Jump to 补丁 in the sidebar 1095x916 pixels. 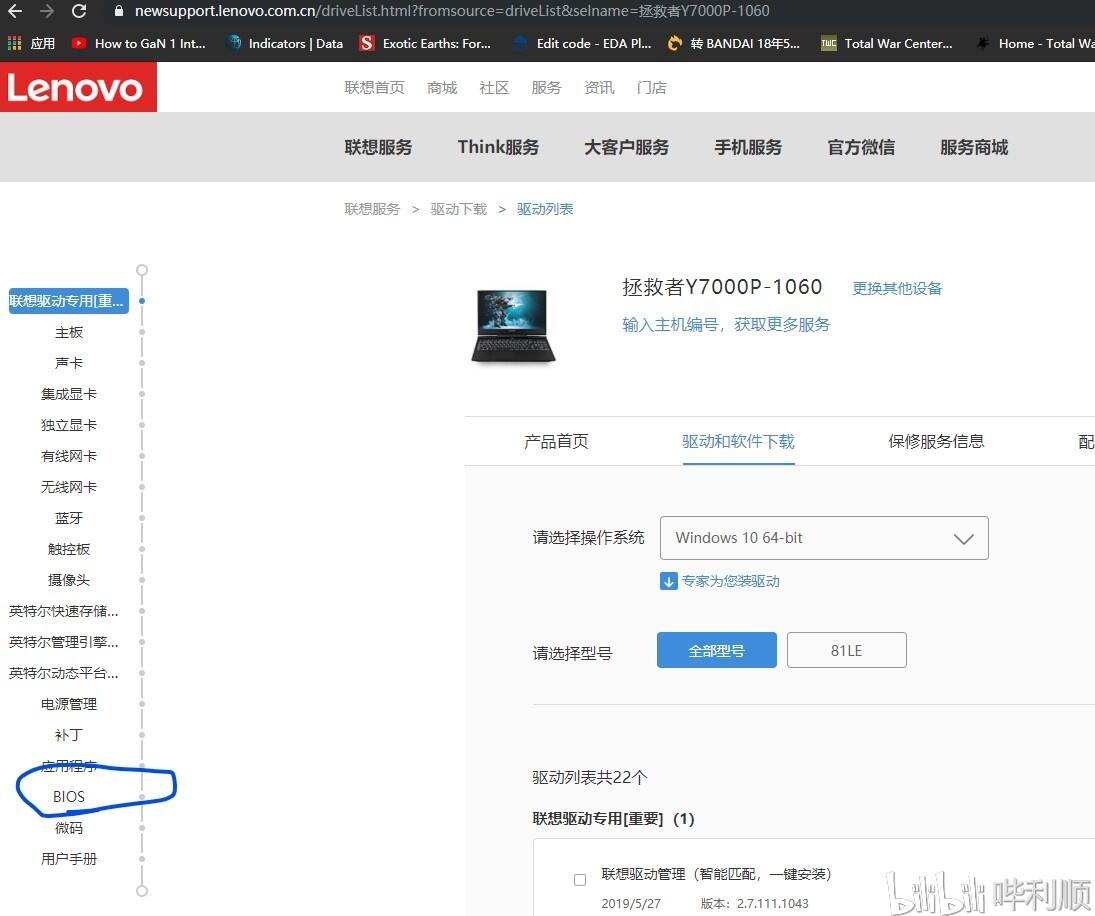point(69,734)
